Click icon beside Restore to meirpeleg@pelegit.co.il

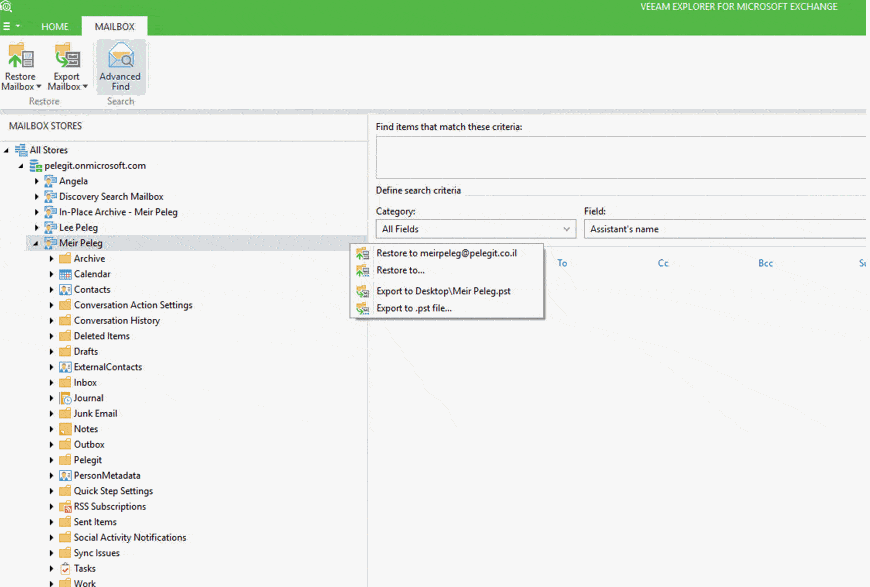pyautogui.click(x=362, y=254)
